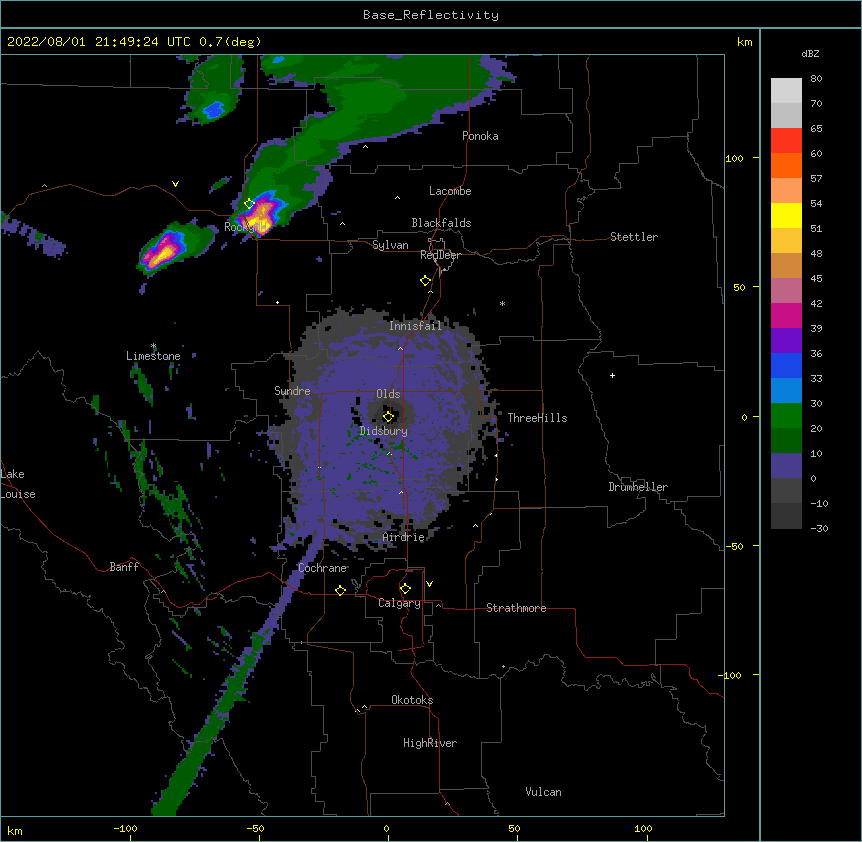
Task: Click the Innisfail city label
Action: [x=415, y=326]
